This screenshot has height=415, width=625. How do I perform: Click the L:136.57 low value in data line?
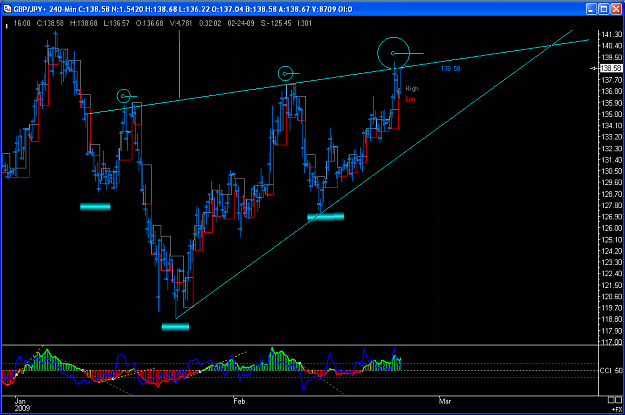116,23
